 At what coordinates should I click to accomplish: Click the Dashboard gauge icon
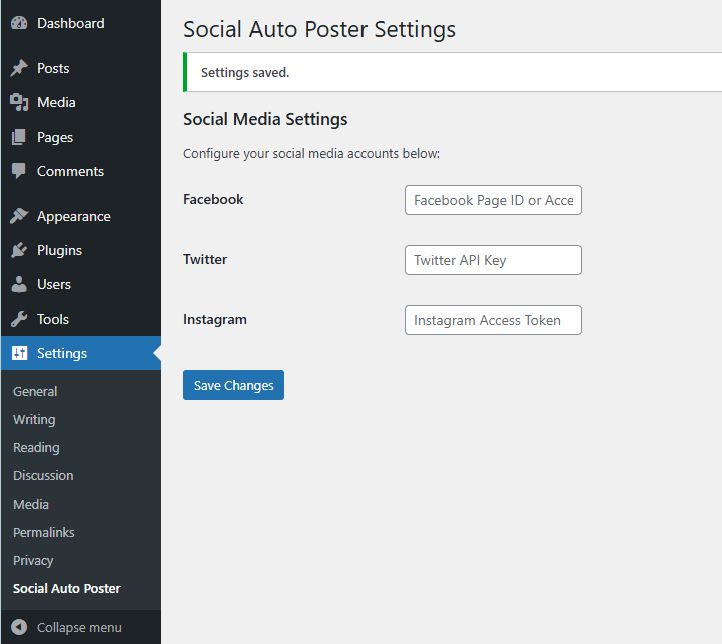(x=19, y=23)
